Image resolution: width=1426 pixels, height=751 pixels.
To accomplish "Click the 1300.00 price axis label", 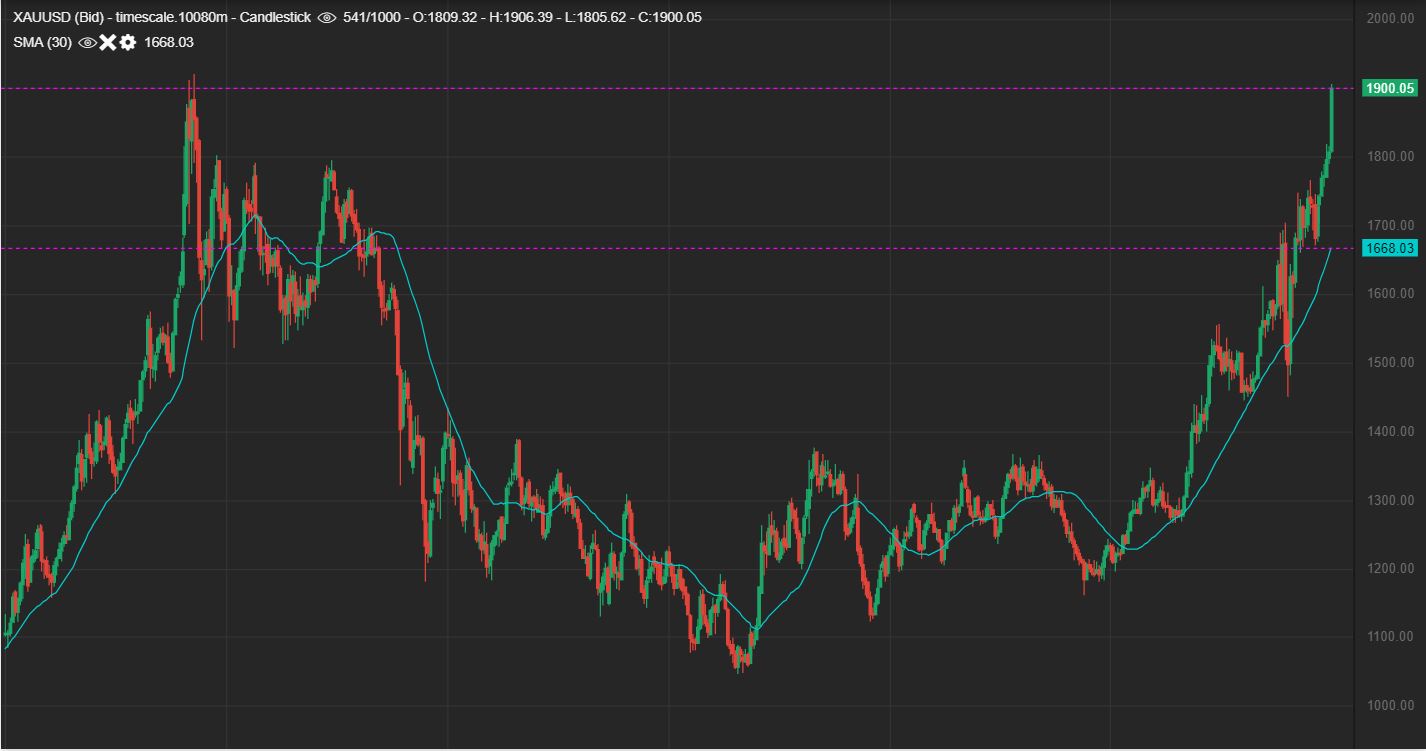I will coord(1390,500).
